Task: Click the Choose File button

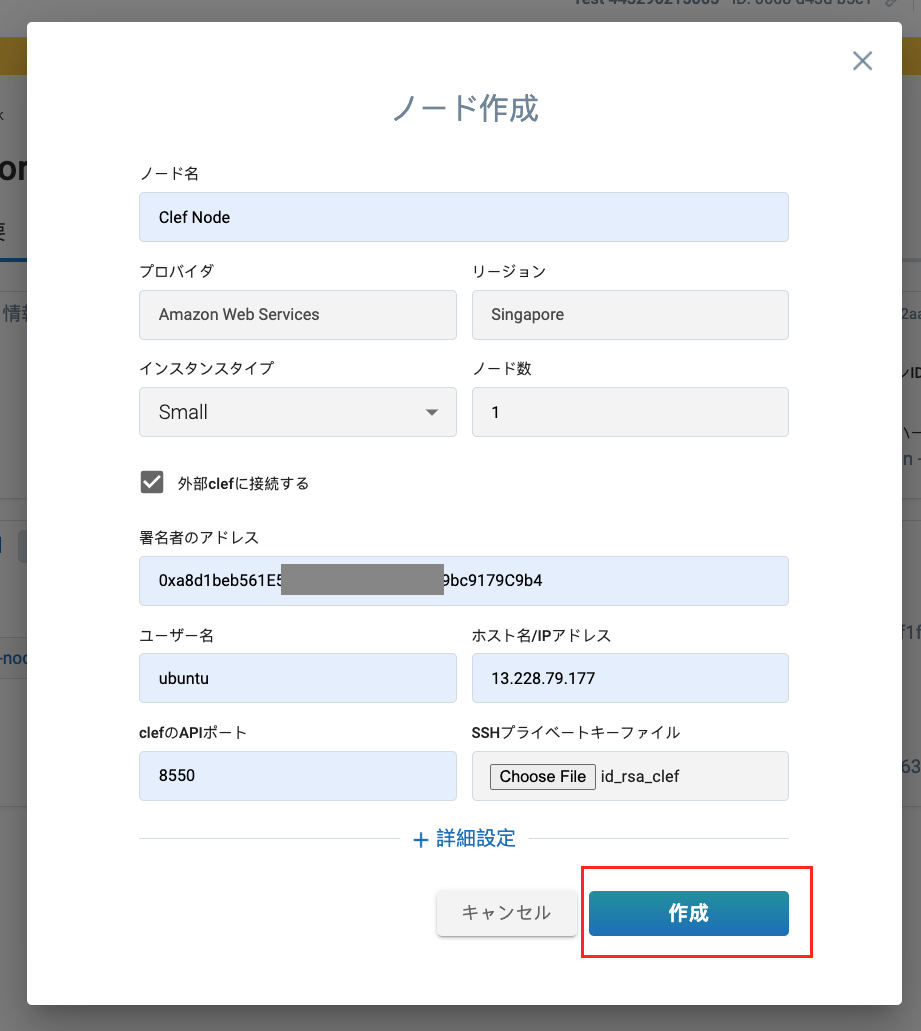Action: [542, 777]
